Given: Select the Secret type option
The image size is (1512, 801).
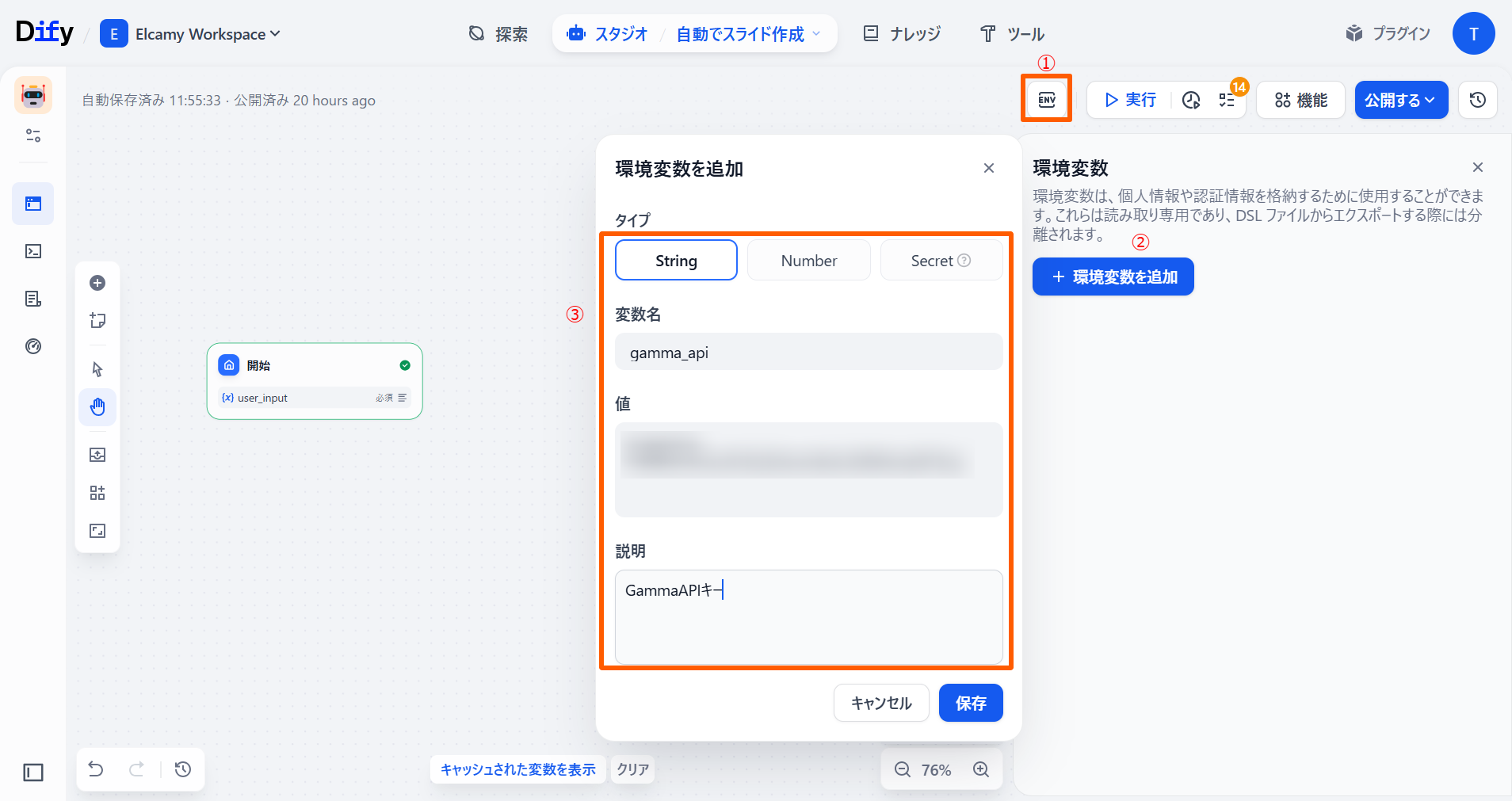Looking at the screenshot, I should point(940,261).
